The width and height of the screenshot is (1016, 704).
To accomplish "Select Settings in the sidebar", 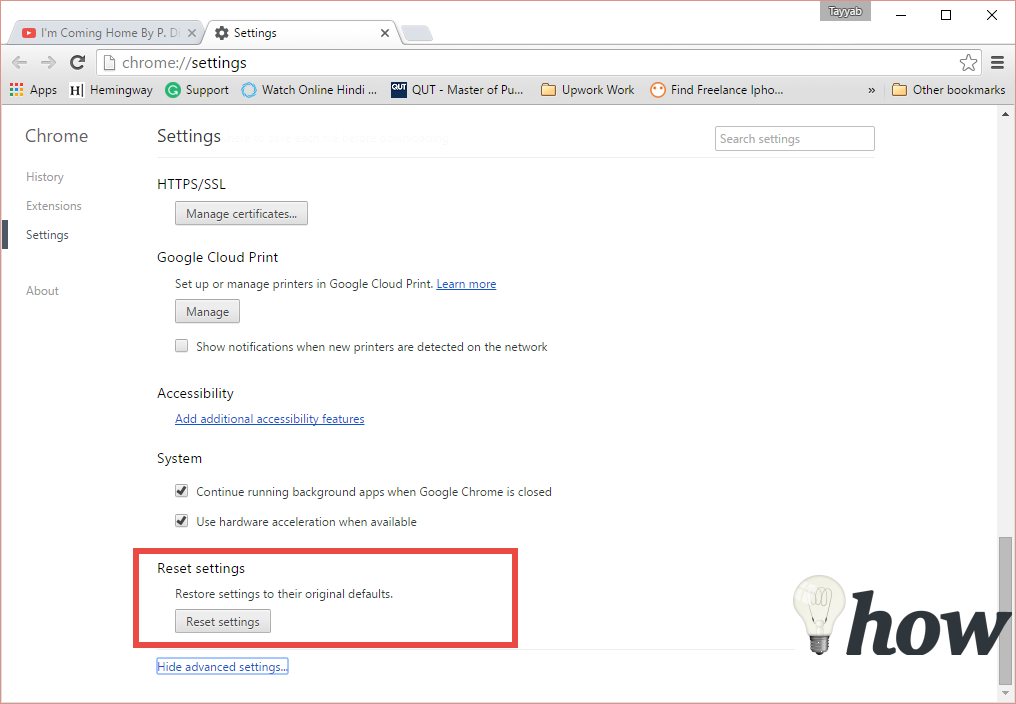I will (47, 235).
